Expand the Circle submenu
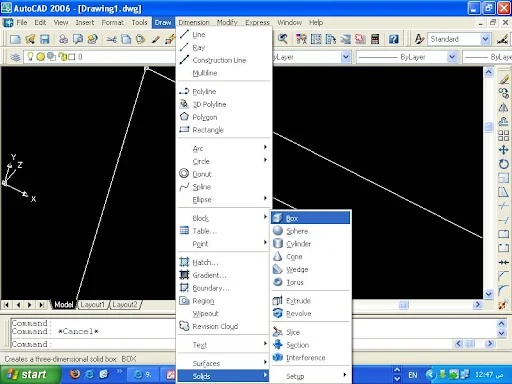512x384 pixels. coord(224,161)
